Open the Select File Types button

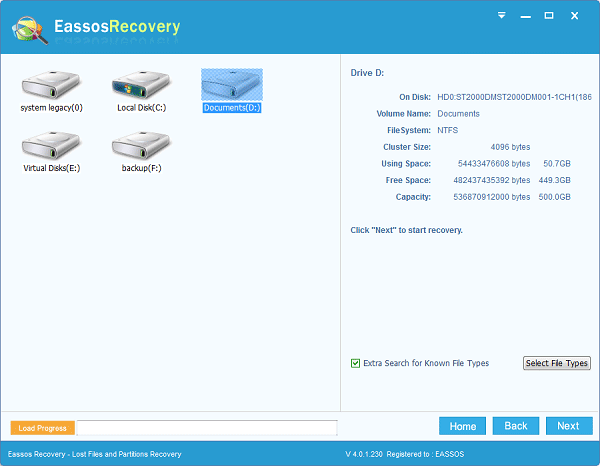click(557, 363)
